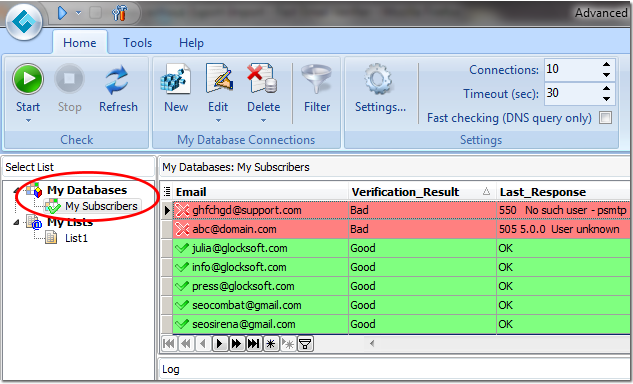The width and height of the screenshot is (633, 384).
Task: Click the green Start check button
Action: [x=28, y=79]
